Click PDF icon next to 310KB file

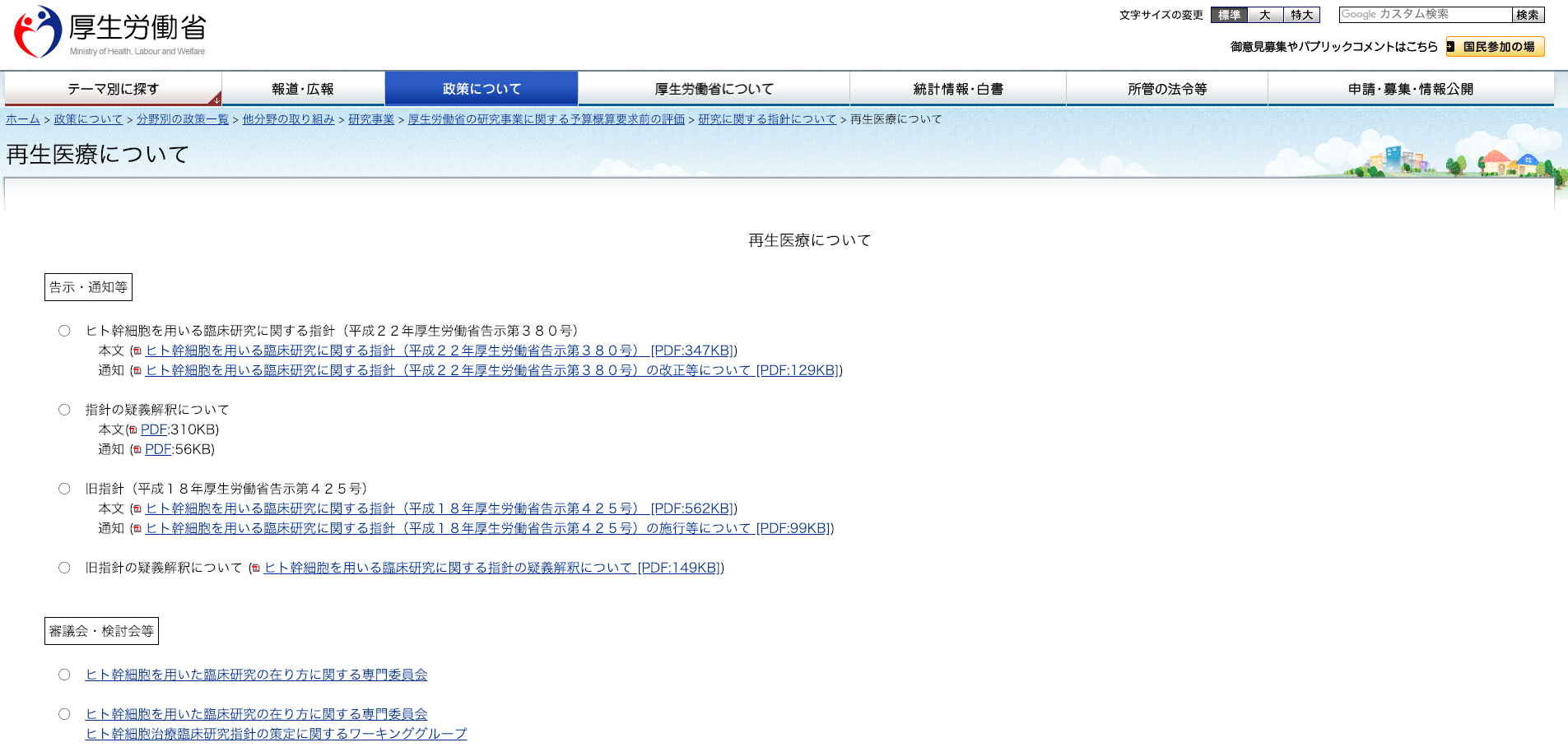[x=133, y=430]
